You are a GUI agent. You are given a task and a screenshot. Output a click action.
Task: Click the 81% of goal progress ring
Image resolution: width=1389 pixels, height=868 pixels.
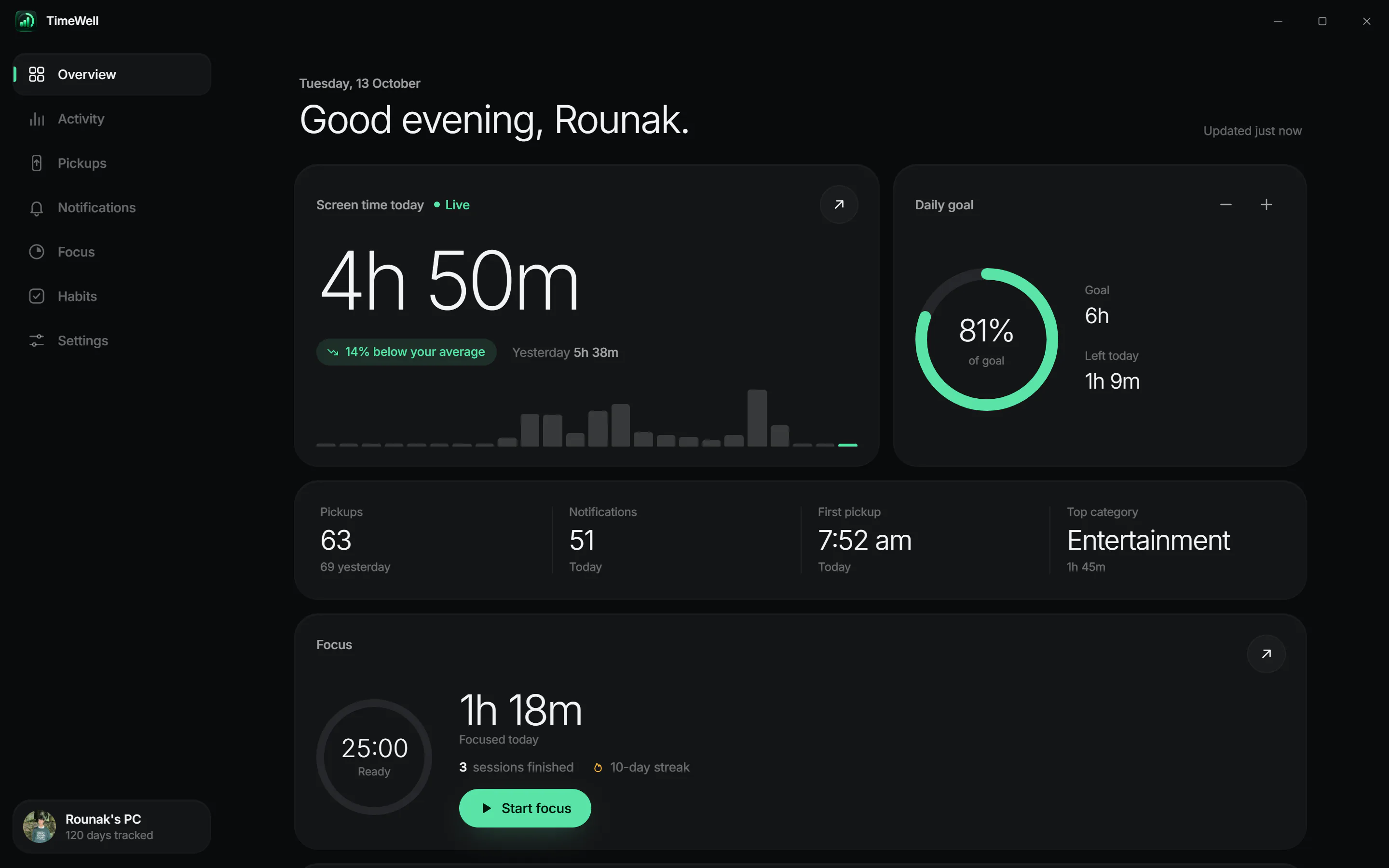[x=986, y=339]
